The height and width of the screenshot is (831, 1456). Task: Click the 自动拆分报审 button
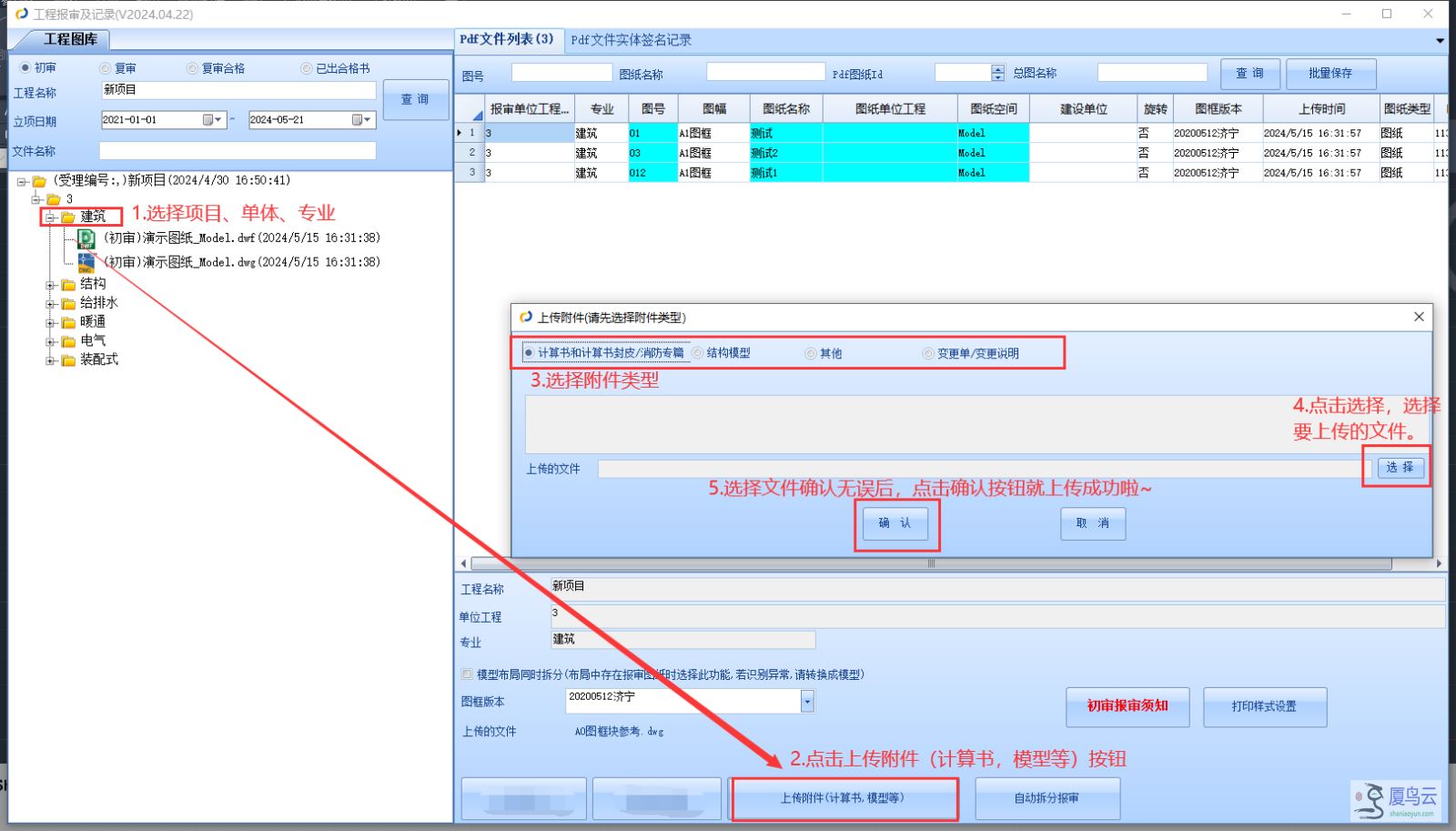point(1047,798)
